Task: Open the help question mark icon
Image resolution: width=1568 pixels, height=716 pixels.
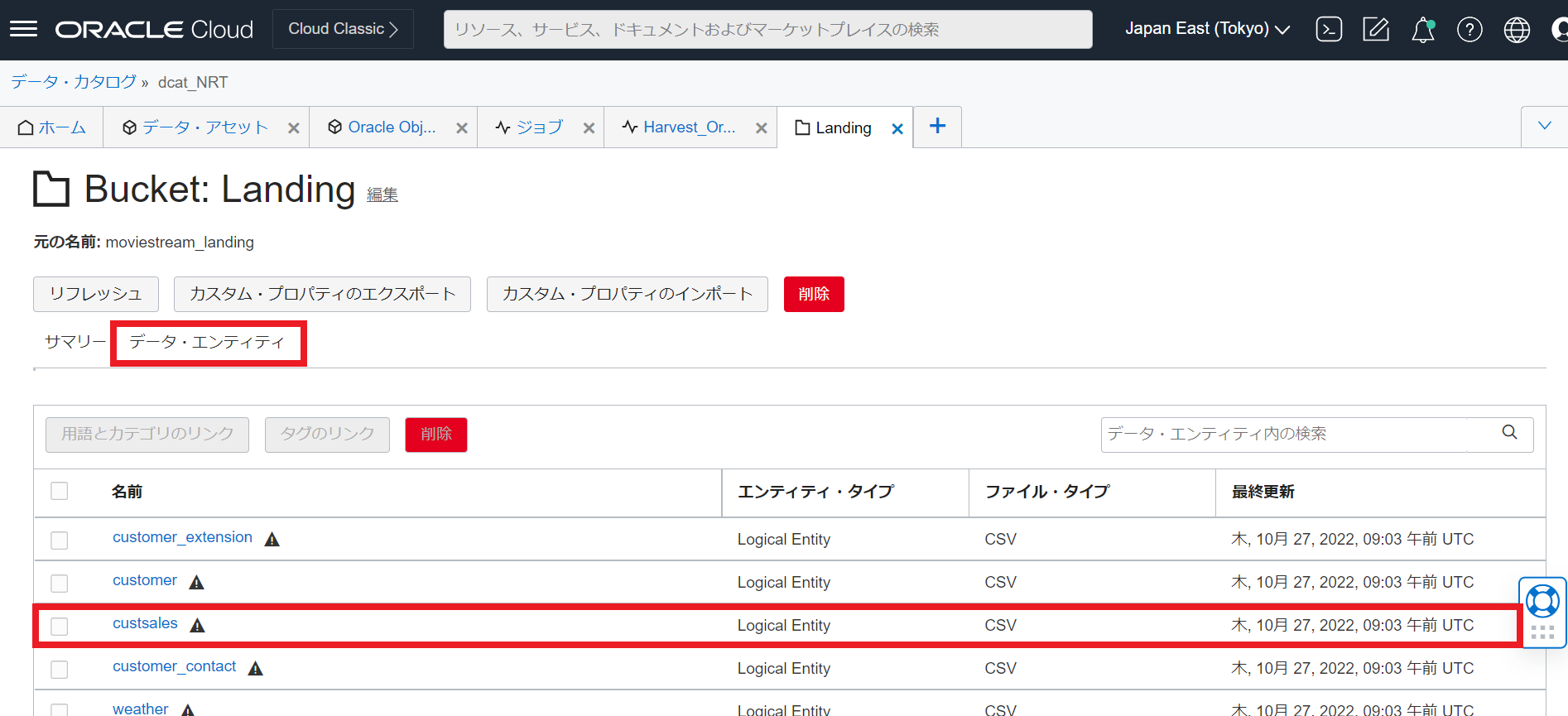Action: (x=1469, y=30)
